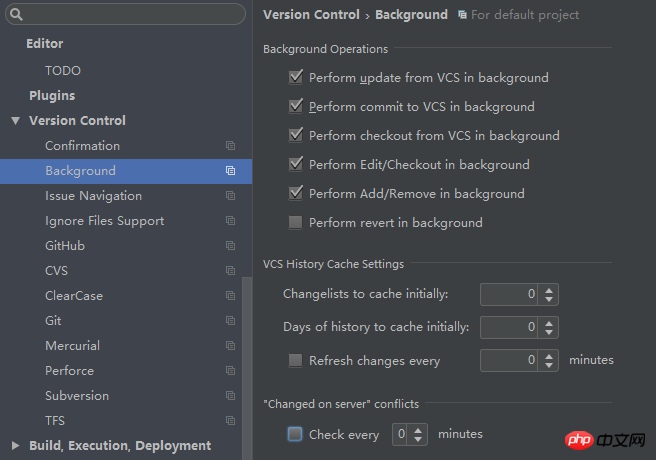Click project-level icon beside Subversion
656x460 pixels.
click(231, 396)
